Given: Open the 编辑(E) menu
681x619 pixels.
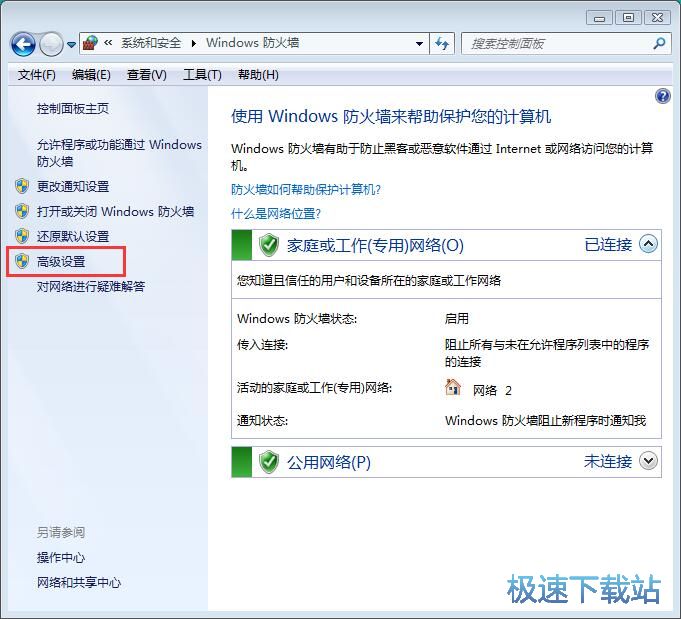Looking at the screenshot, I should pyautogui.click(x=91, y=75).
